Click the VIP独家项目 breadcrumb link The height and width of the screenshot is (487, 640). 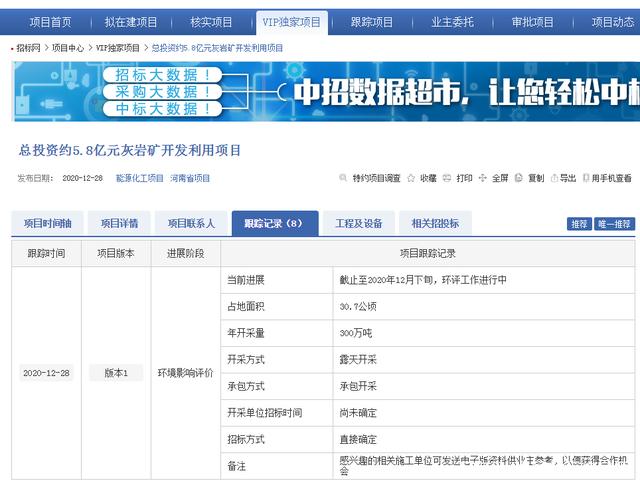tap(118, 48)
